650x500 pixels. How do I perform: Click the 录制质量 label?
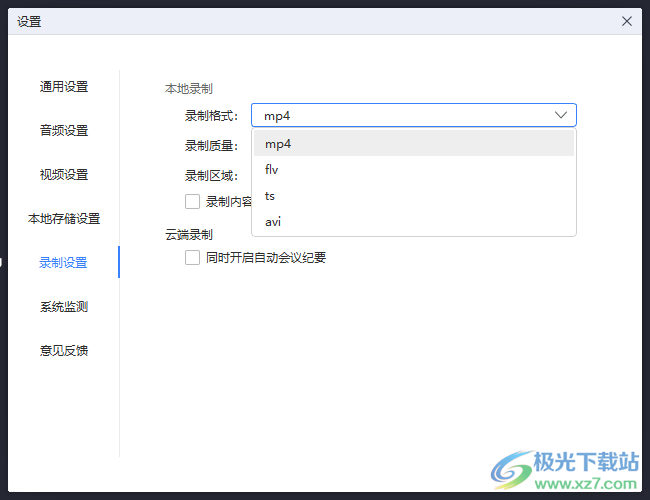tap(211, 146)
